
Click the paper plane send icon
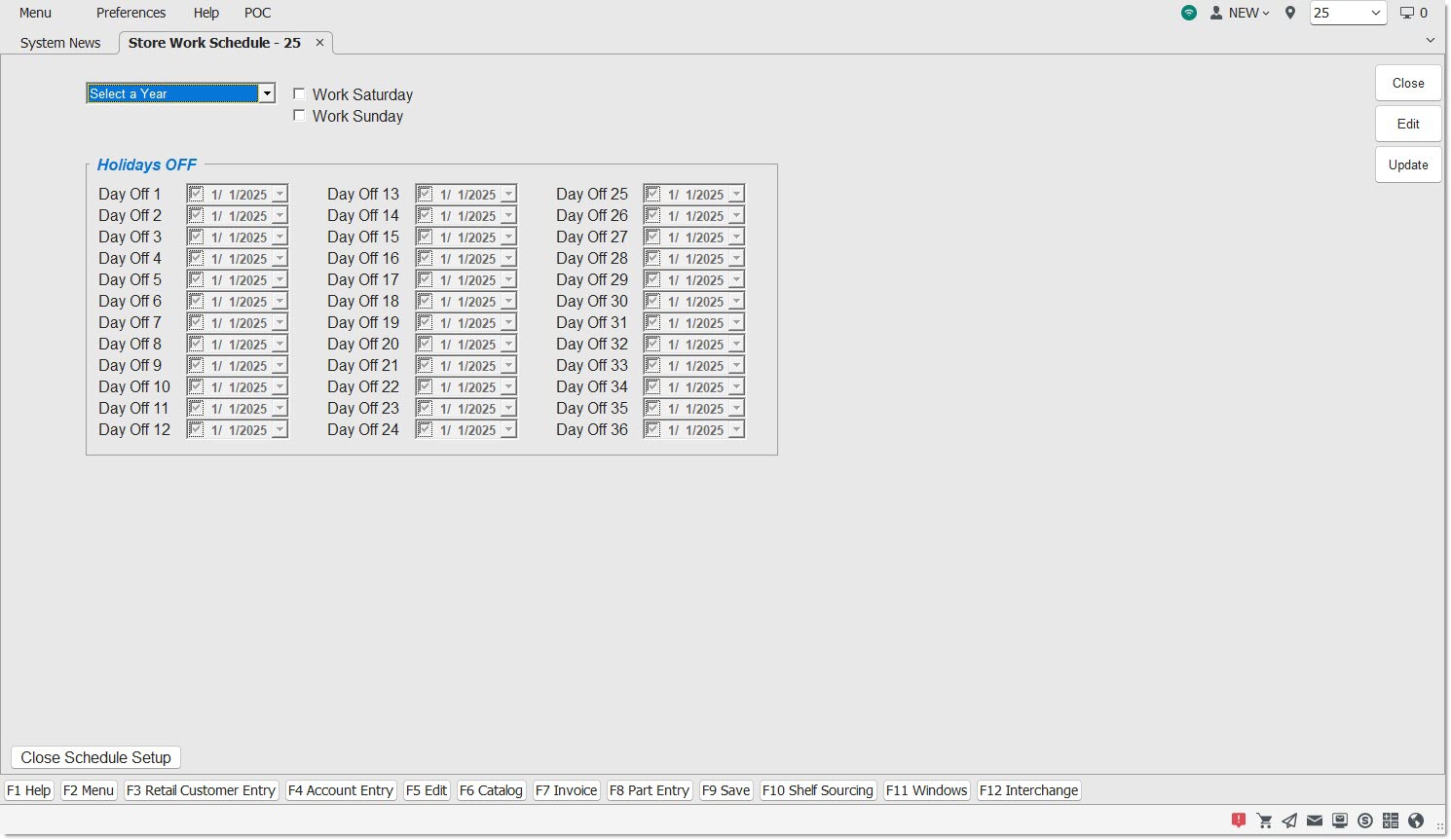tap(1289, 821)
